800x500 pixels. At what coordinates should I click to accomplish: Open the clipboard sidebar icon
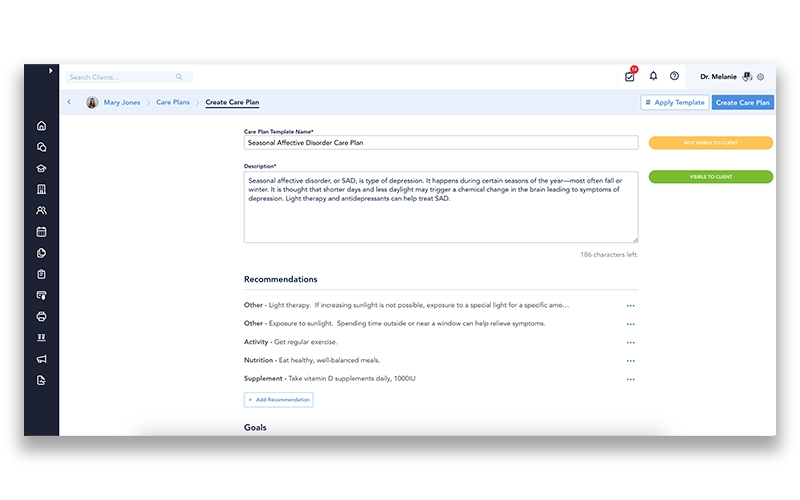click(41, 274)
